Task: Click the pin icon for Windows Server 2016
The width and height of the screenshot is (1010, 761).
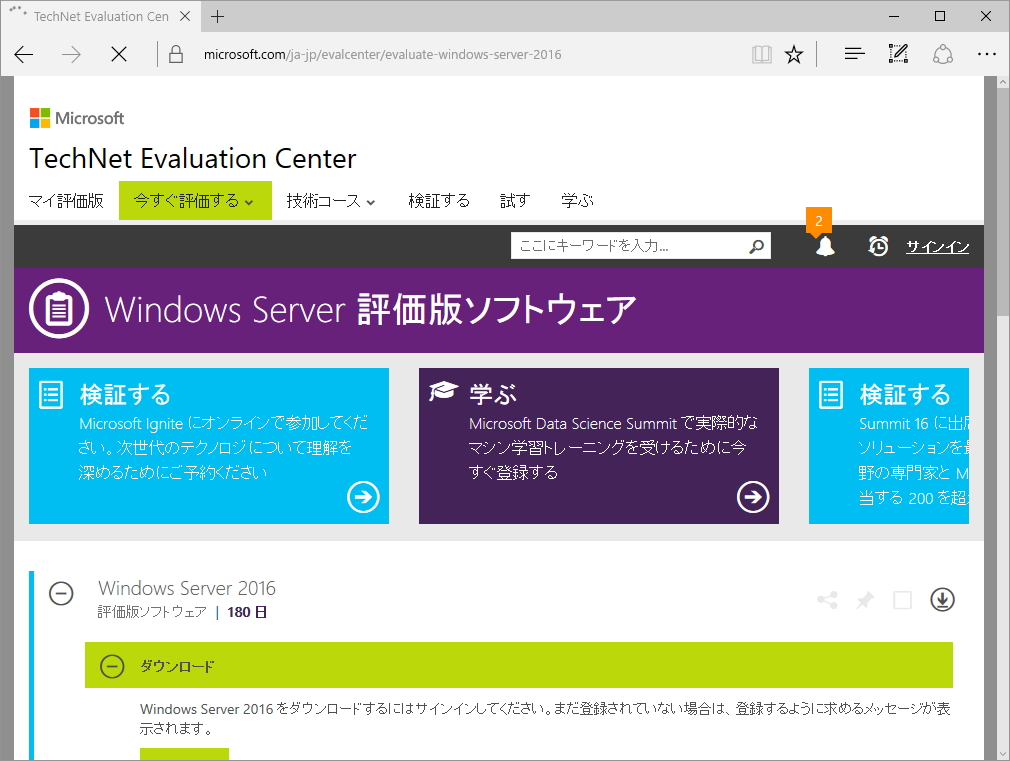Action: pos(864,601)
